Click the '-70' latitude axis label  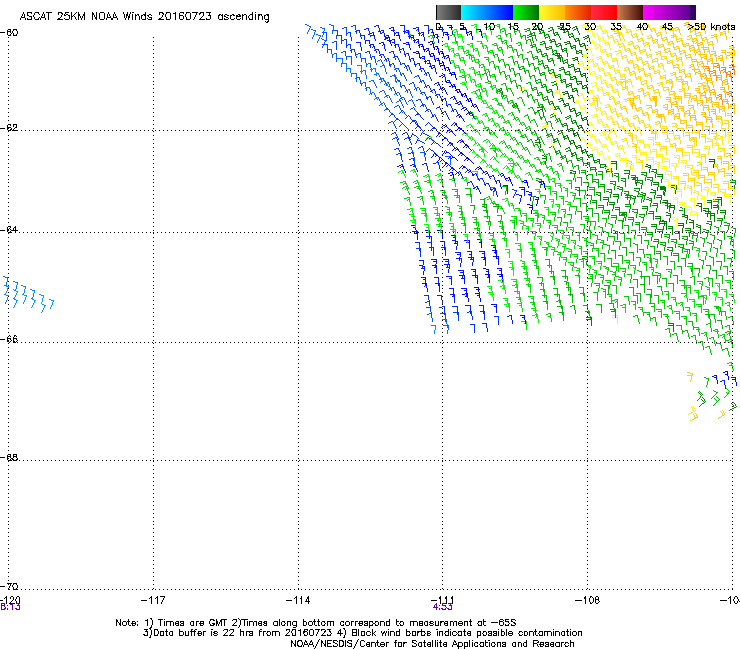coord(9,586)
